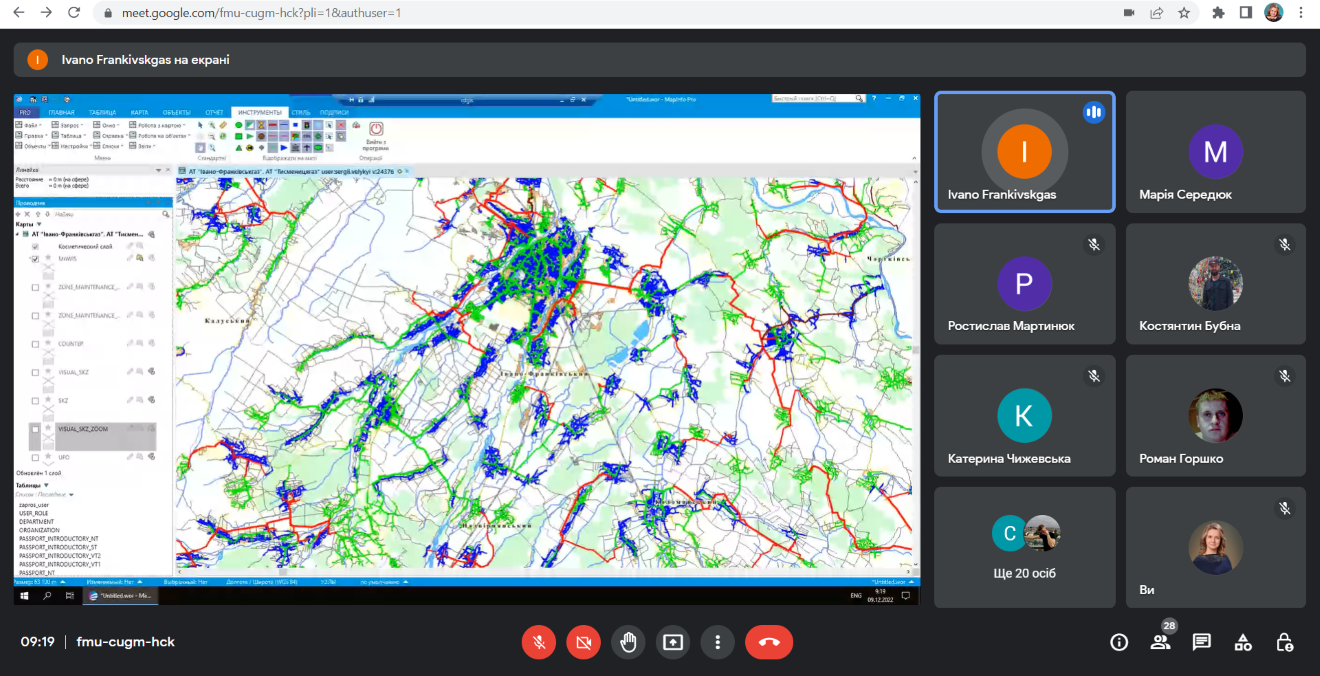Open the chat panel
Image resolution: width=1320 pixels, height=676 pixels.
[1201, 642]
